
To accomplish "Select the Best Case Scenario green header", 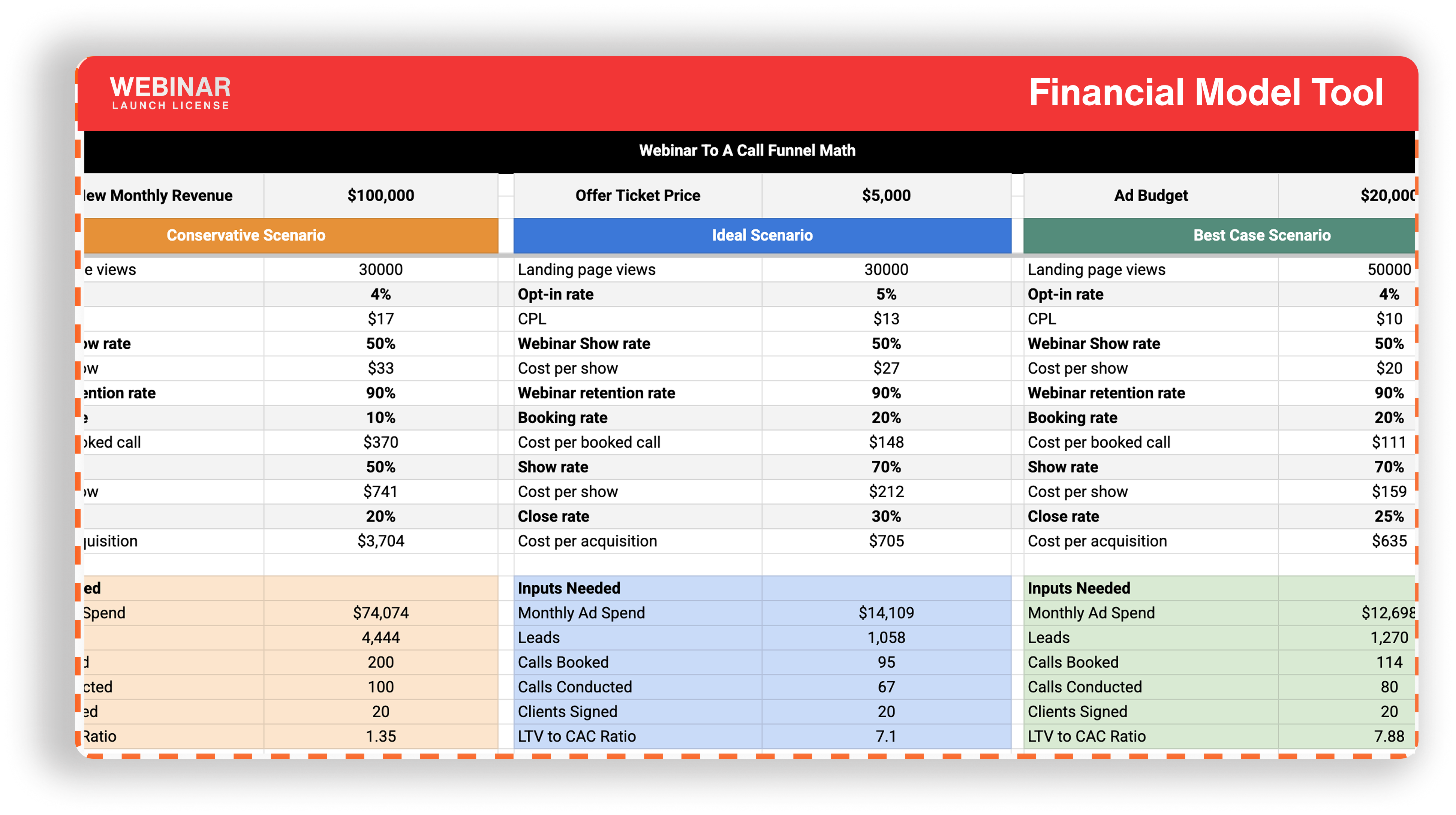I will coord(1261,235).
